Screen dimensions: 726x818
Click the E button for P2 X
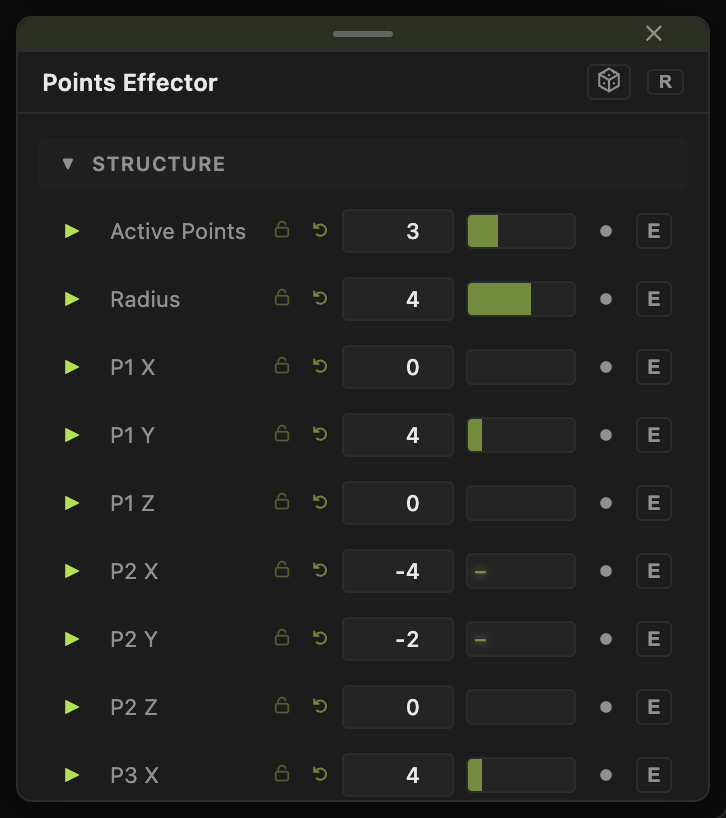[654, 571]
